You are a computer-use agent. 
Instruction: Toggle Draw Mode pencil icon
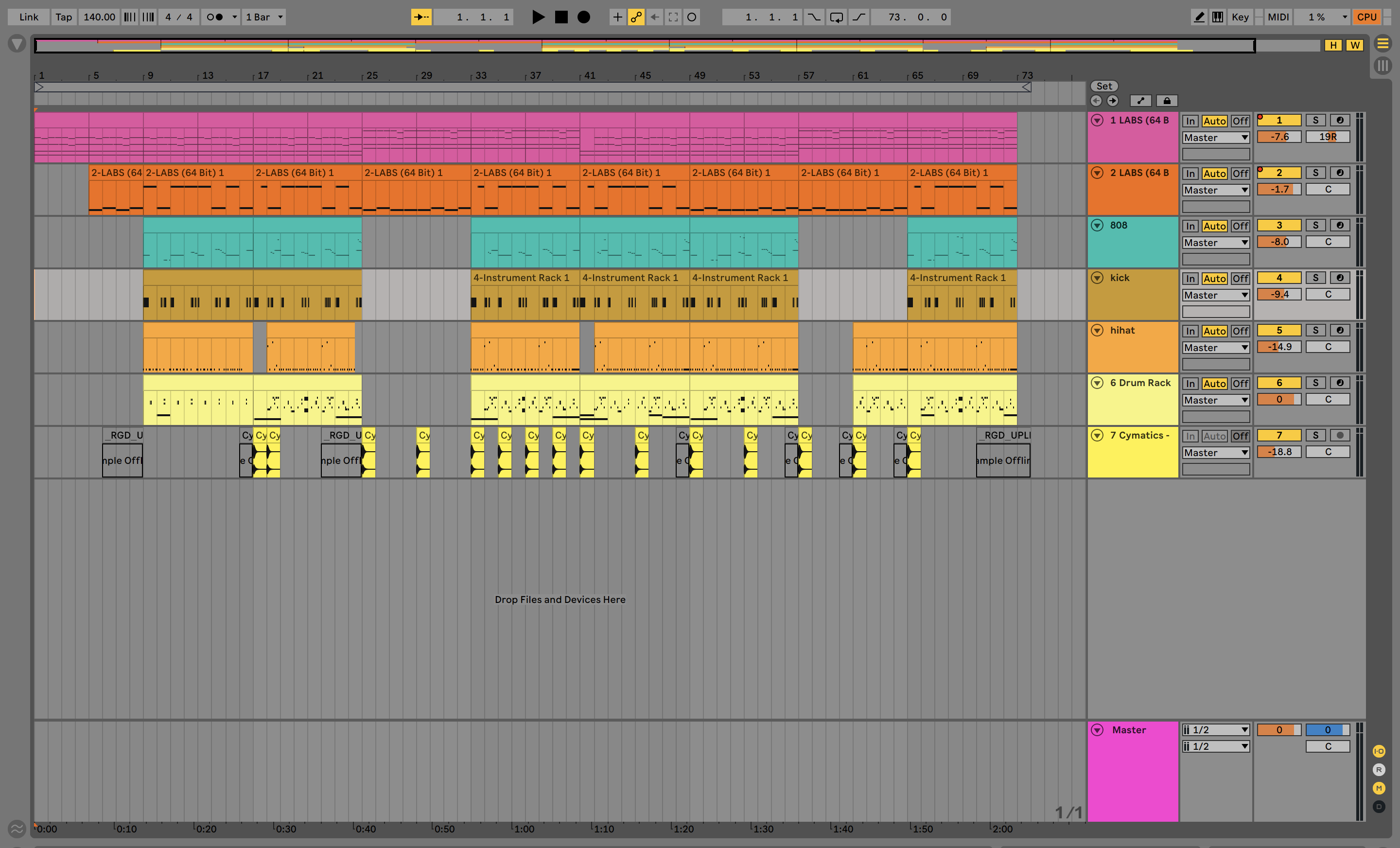pos(1198,17)
